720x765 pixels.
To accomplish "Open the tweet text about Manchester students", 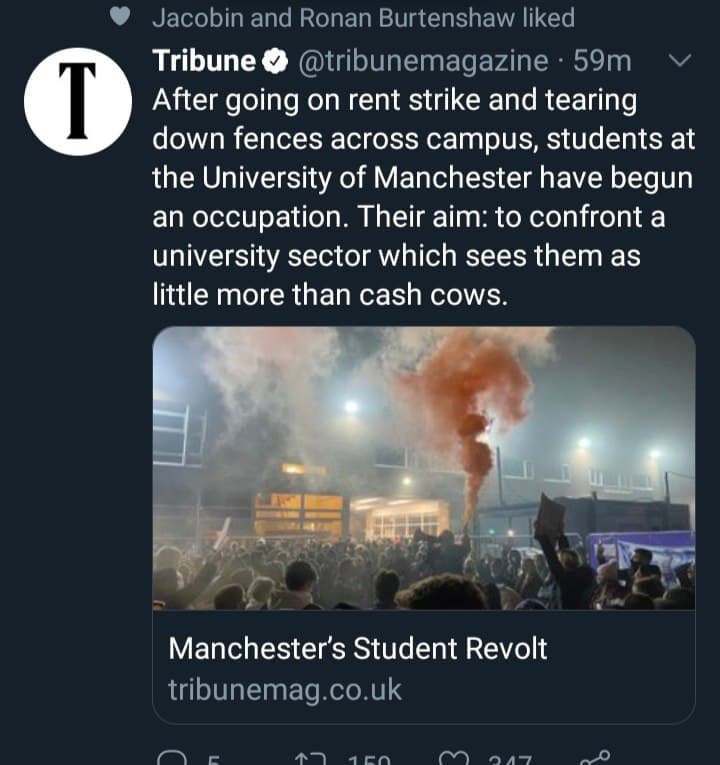I will [420, 198].
